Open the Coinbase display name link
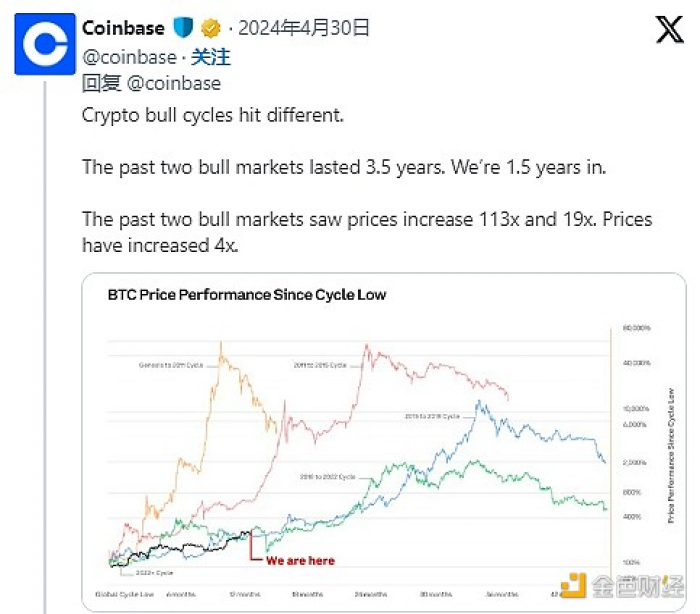Viewport: 700px width, 614px height. click(x=123, y=28)
